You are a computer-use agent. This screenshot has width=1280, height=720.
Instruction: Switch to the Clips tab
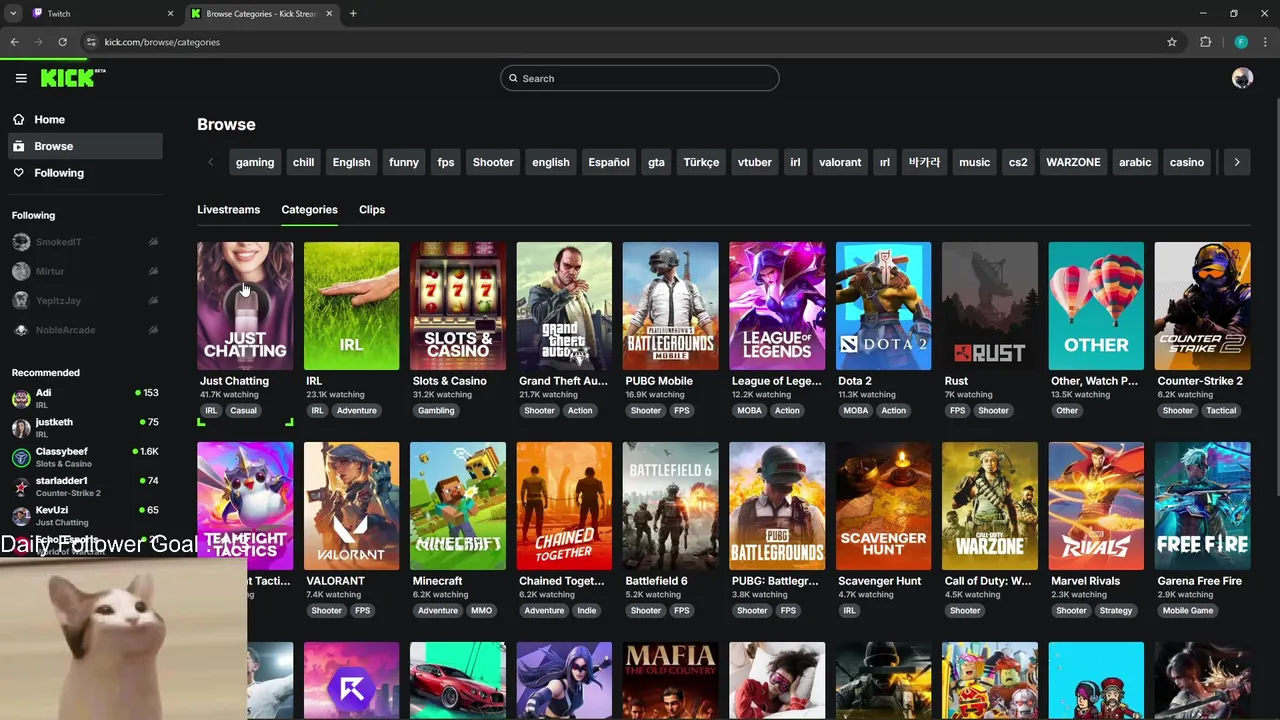(x=372, y=209)
